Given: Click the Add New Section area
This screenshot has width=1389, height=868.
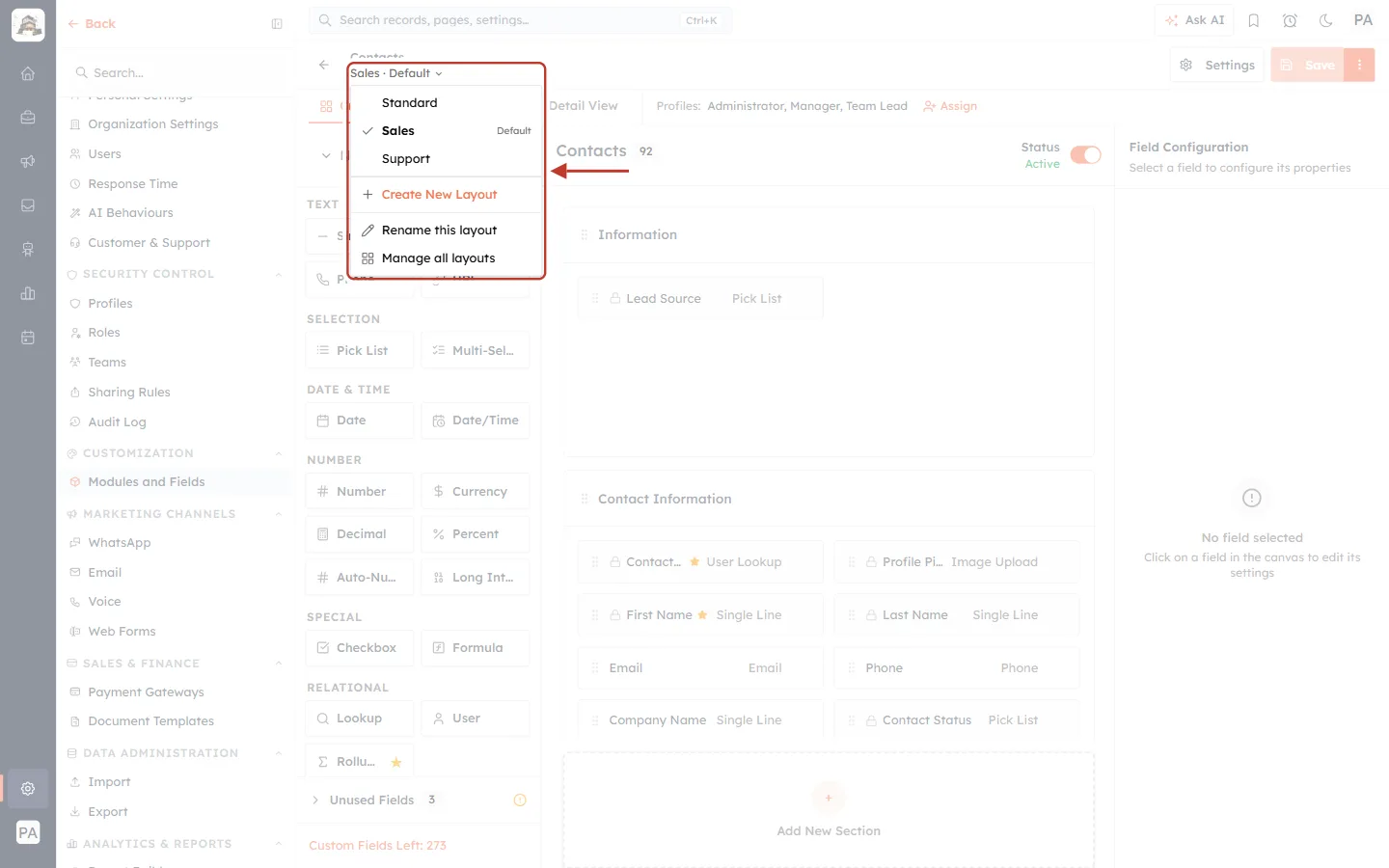Looking at the screenshot, I should coord(829,811).
